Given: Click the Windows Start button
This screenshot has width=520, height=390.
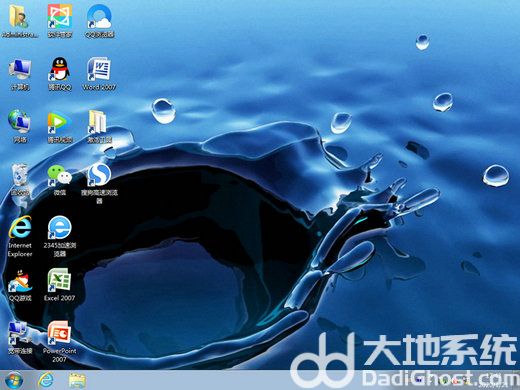Looking at the screenshot, I should pos(14,380).
